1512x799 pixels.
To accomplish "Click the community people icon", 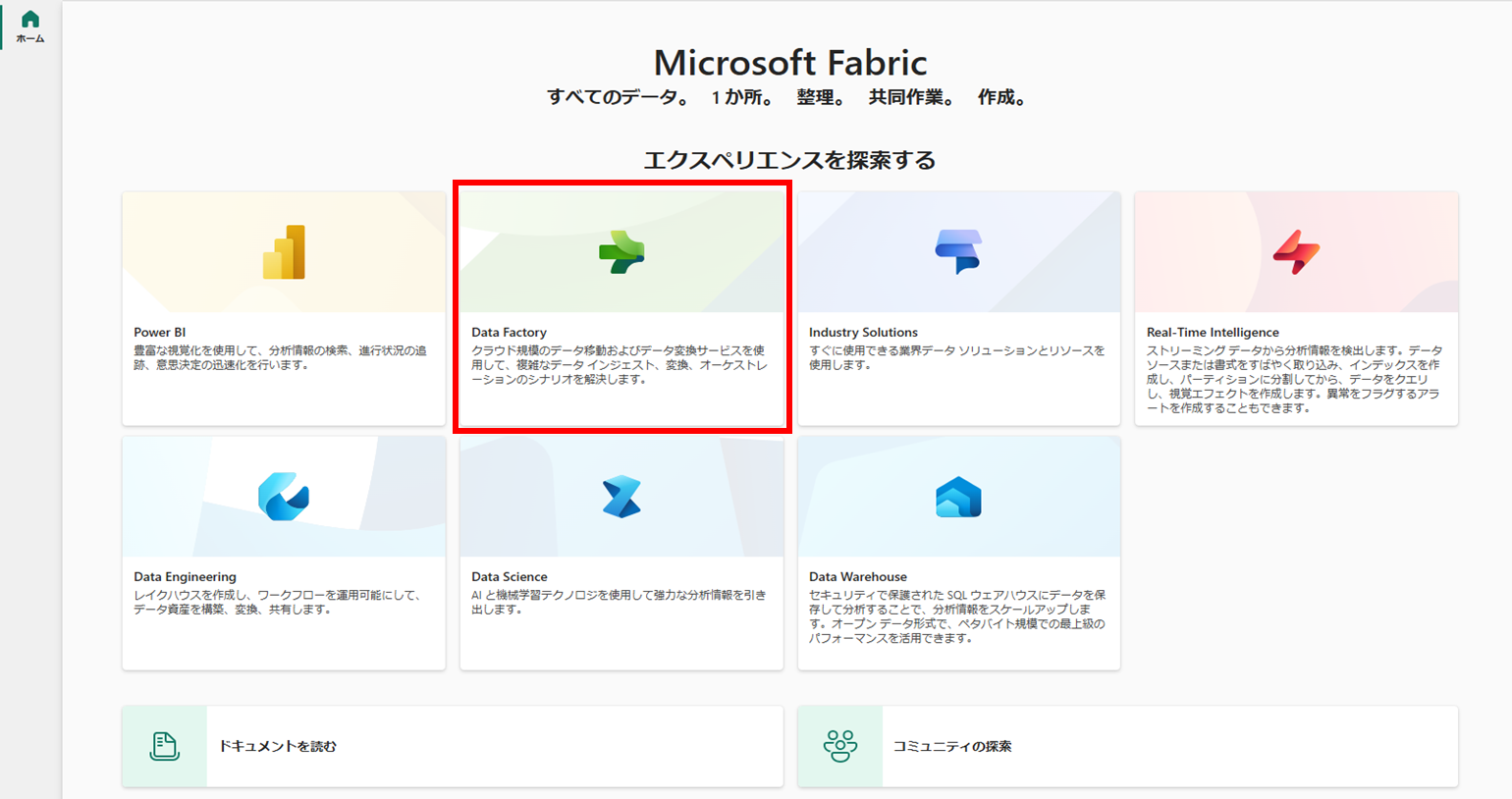I will pos(840,746).
